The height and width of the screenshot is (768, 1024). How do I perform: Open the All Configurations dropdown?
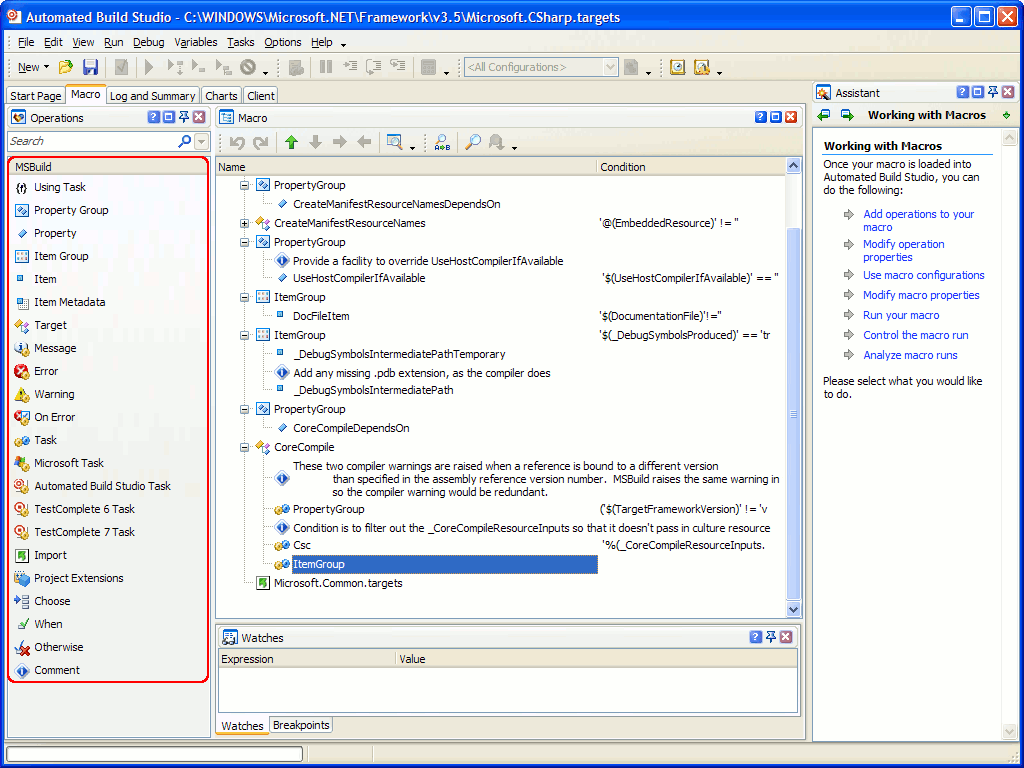coord(611,67)
